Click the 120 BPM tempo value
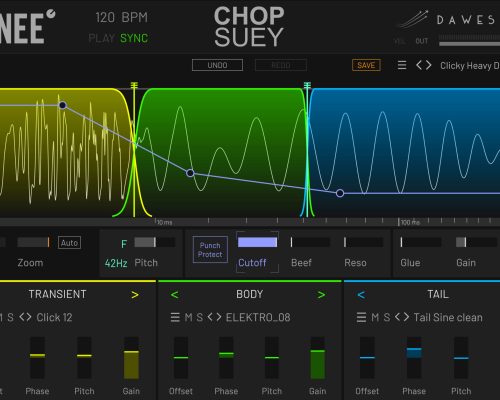Image resolution: width=500 pixels, height=400 pixels. (121, 17)
